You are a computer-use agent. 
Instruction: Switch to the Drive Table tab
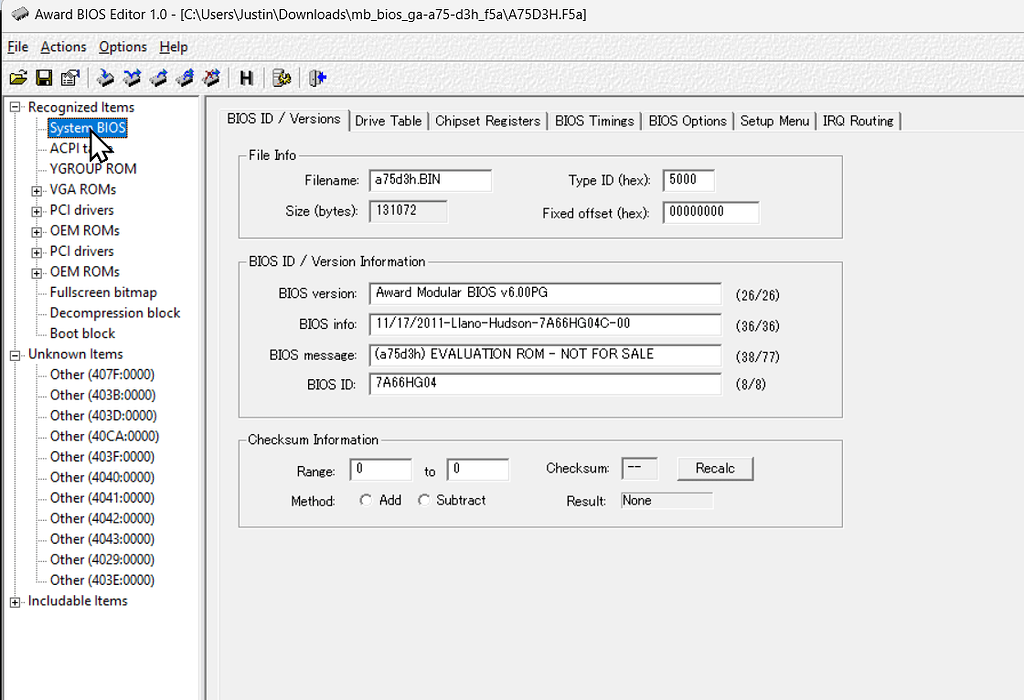coord(388,120)
